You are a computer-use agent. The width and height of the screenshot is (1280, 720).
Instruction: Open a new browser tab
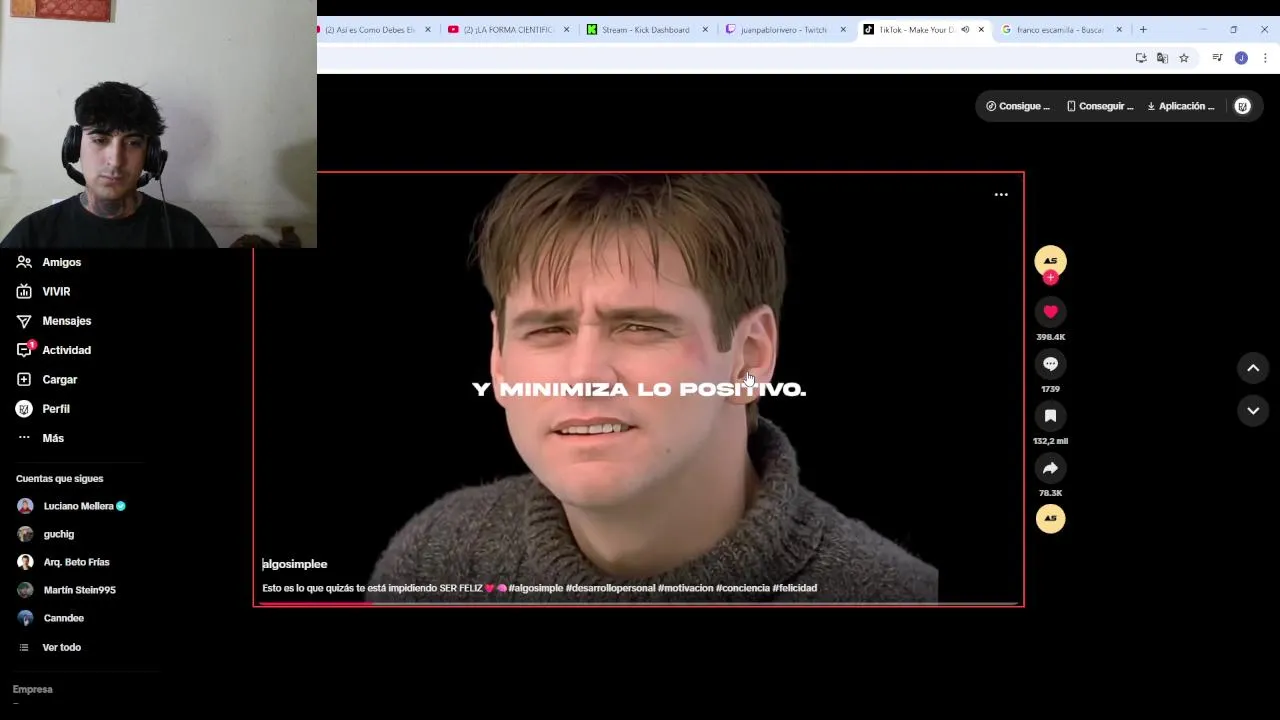pos(1143,30)
